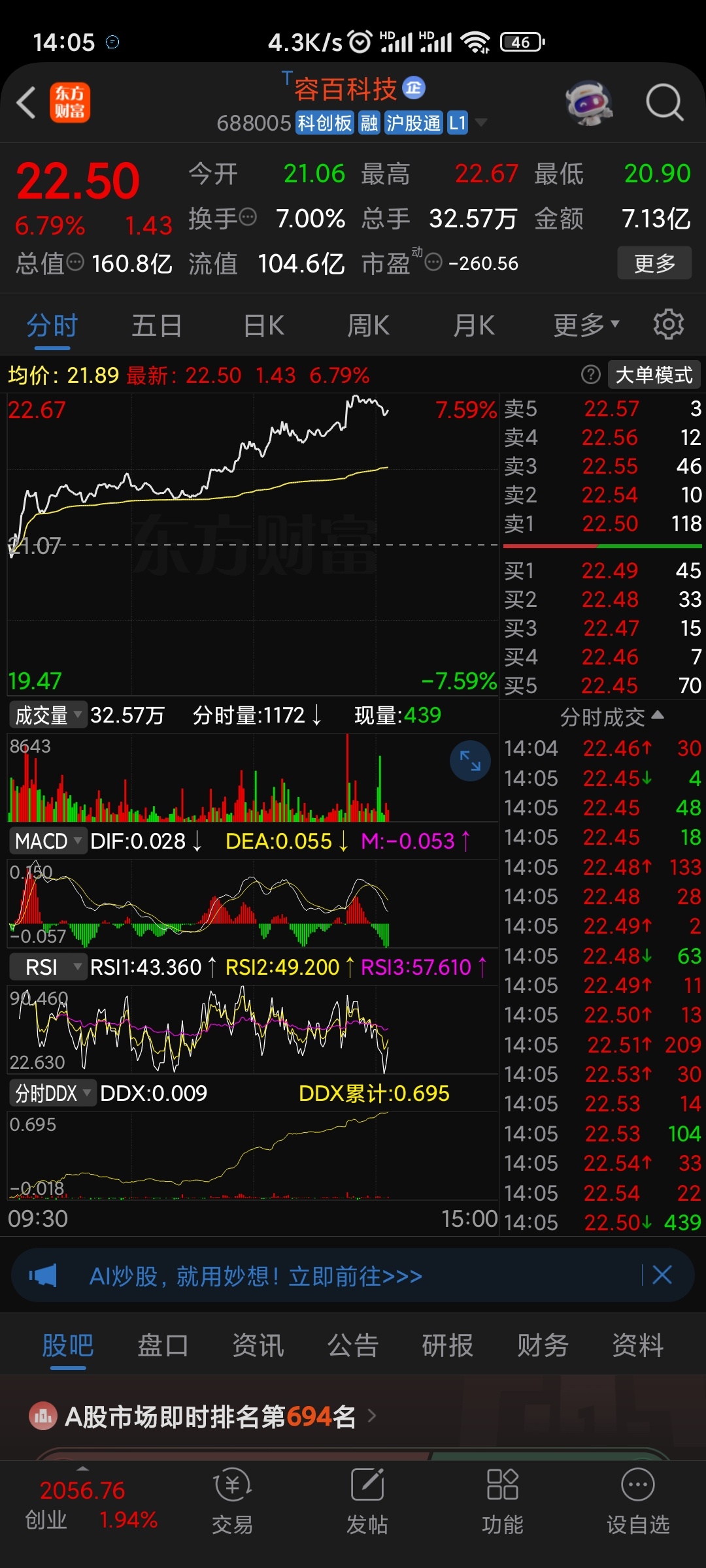706x1568 pixels.
Task: Tap the battery 46 status indicator
Action: 522,42
